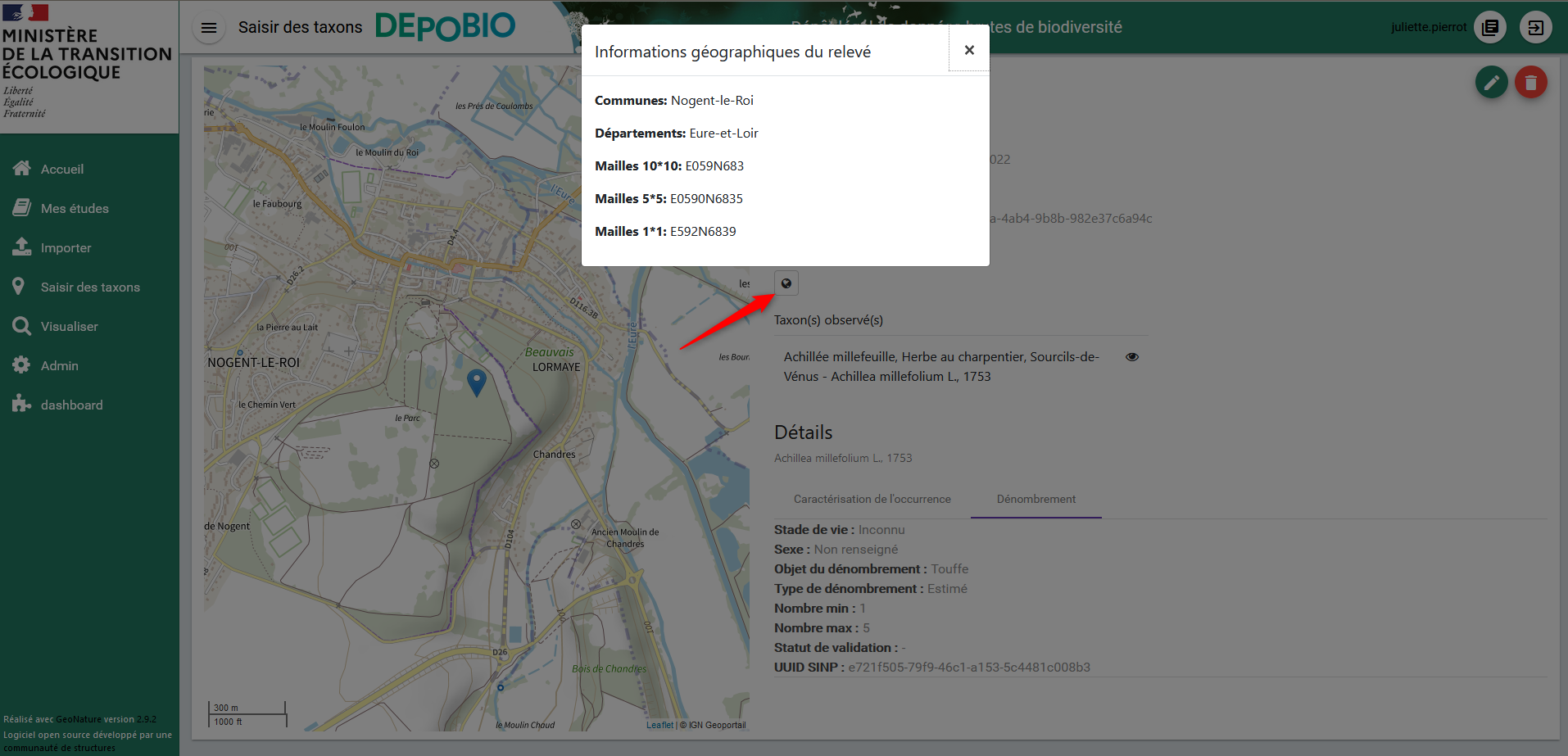This screenshot has width=1568, height=756.
Task: Click the Détails heading
Action: pos(804,432)
